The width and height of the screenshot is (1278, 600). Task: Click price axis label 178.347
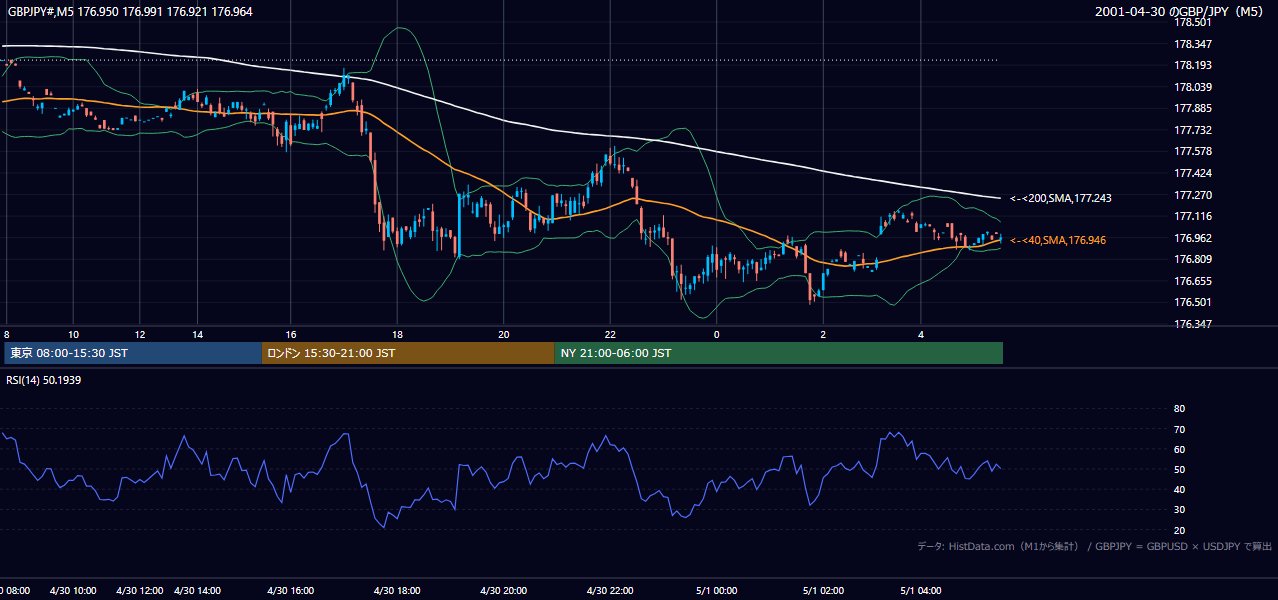click(1192, 44)
